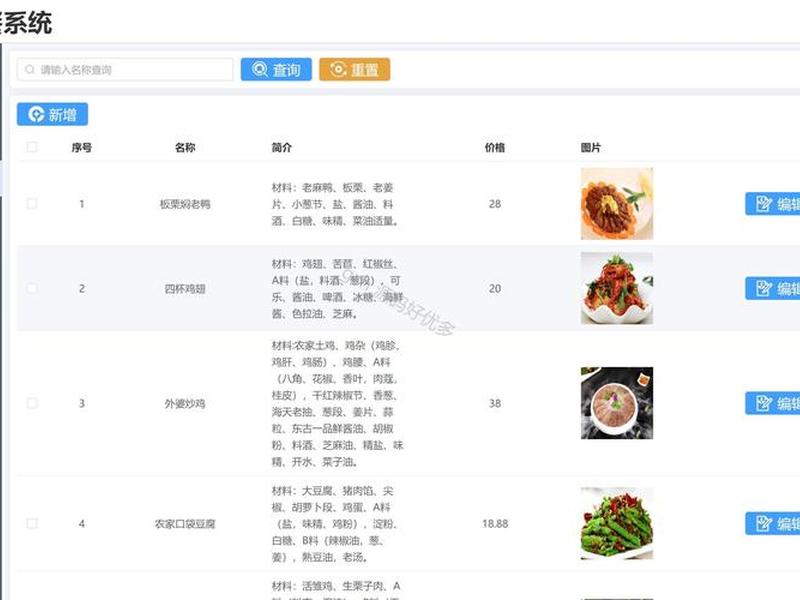The height and width of the screenshot is (600, 800).
Task: Click the 板栗焖老鸭 ingredients description
Action: [335, 204]
